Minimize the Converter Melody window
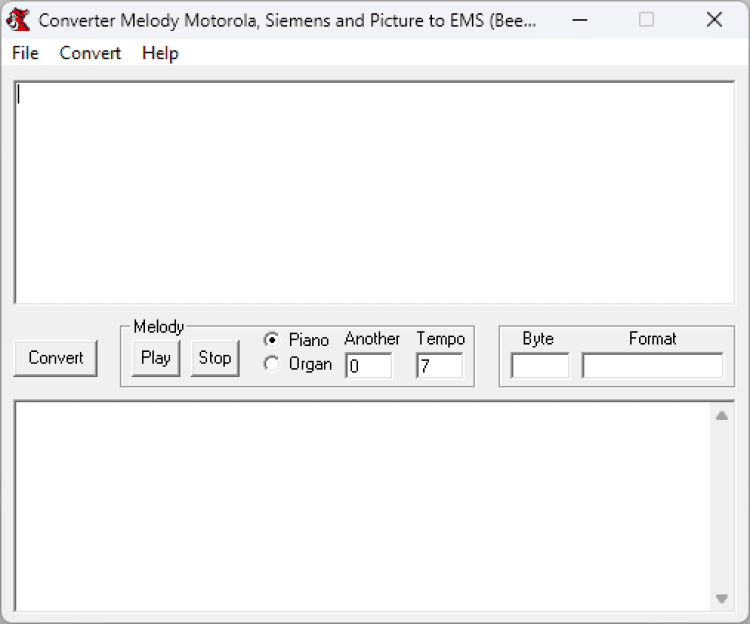750x624 pixels. tap(580, 20)
